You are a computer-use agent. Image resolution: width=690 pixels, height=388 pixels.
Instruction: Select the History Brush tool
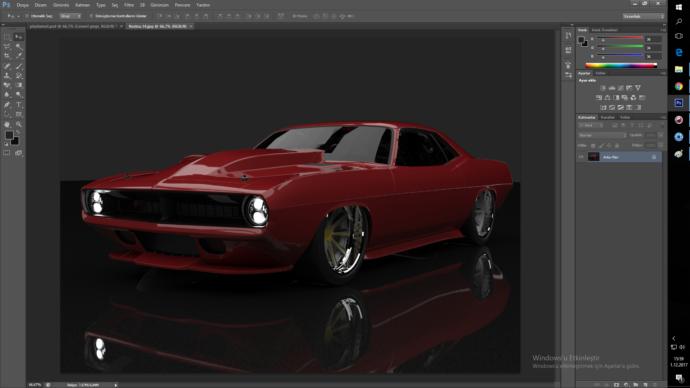point(18,76)
